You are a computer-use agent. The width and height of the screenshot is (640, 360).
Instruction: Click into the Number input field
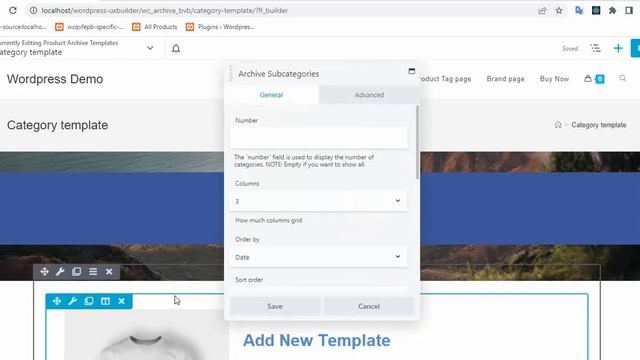pos(318,138)
